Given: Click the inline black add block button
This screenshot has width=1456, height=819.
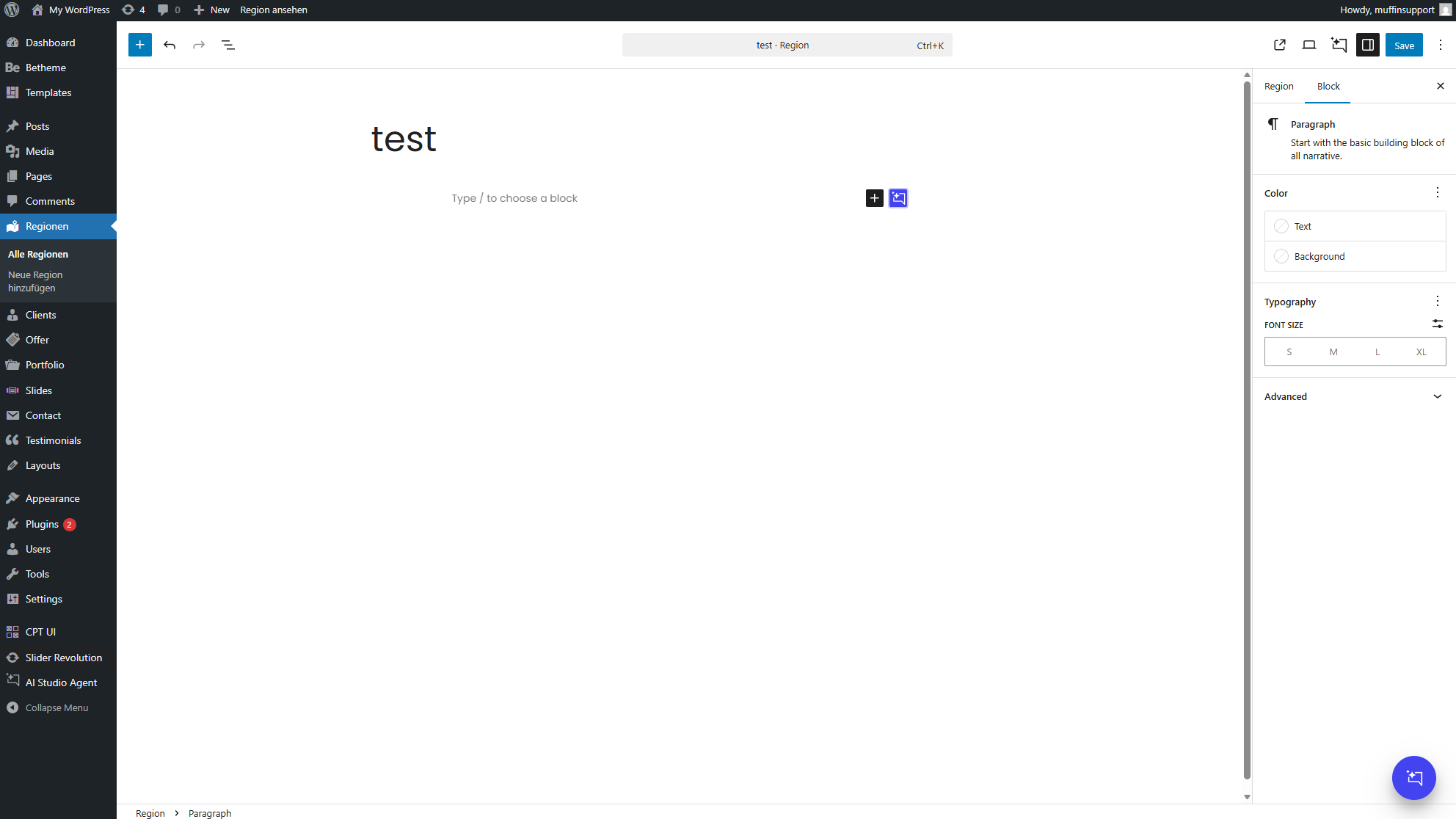Looking at the screenshot, I should coord(874,198).
